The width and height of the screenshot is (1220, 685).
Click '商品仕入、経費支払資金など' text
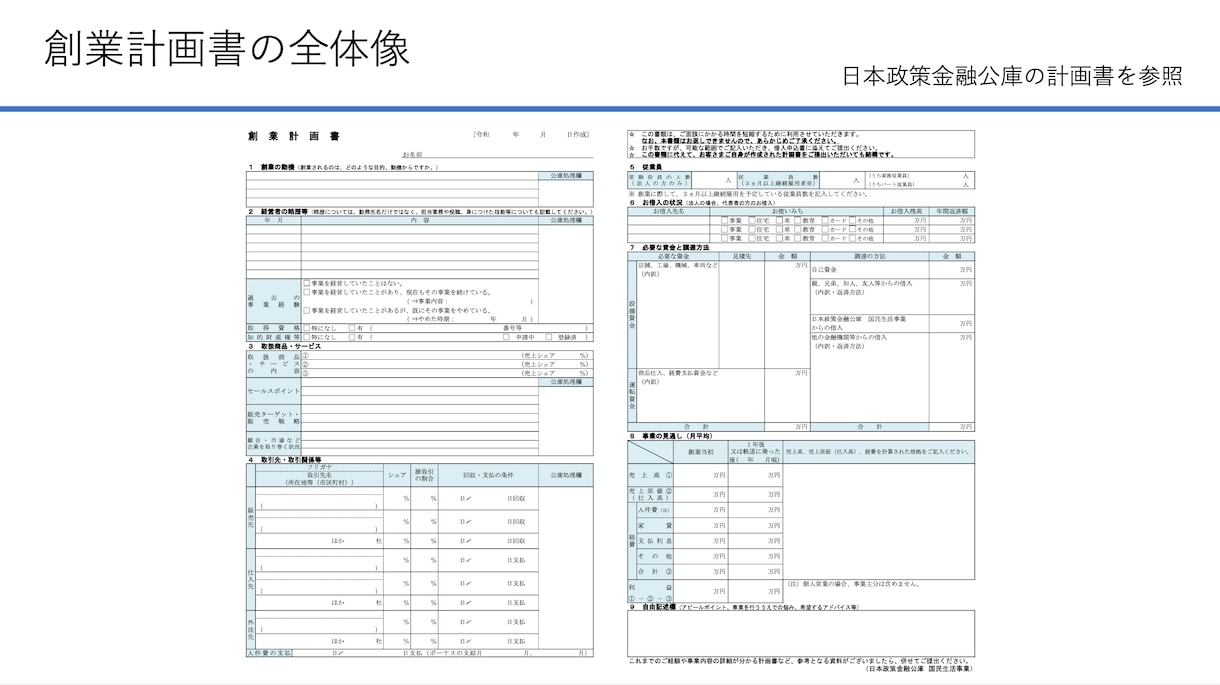point(678,373)
